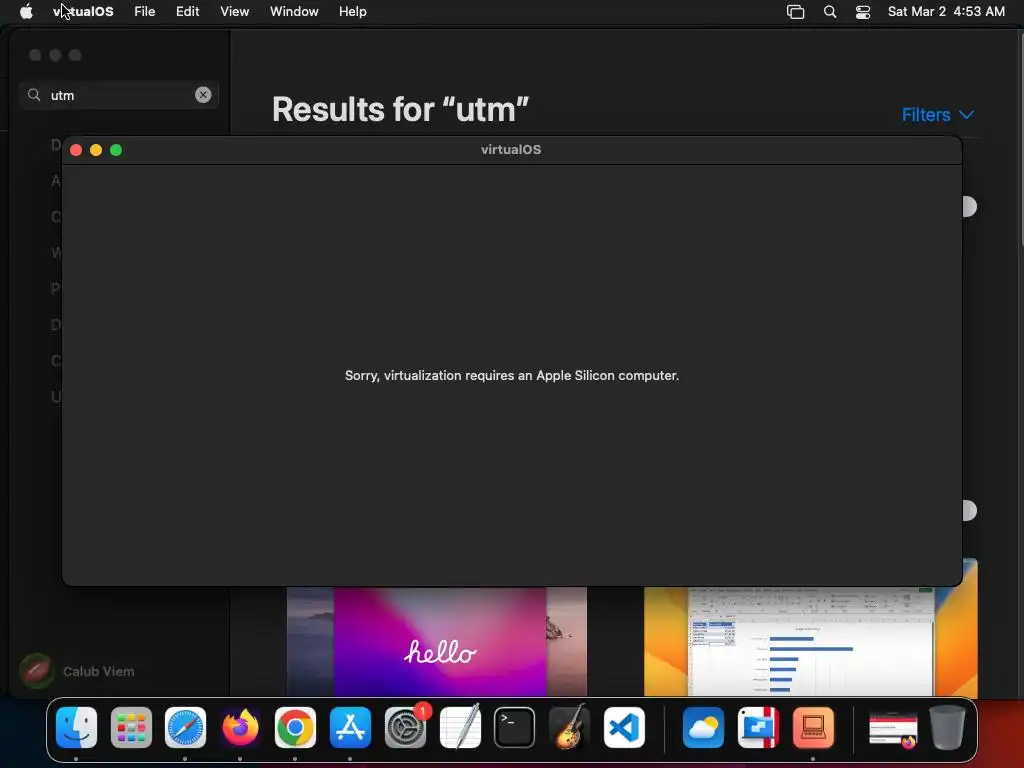
Task: Open Control Center in menu bar
Action: 863,12
